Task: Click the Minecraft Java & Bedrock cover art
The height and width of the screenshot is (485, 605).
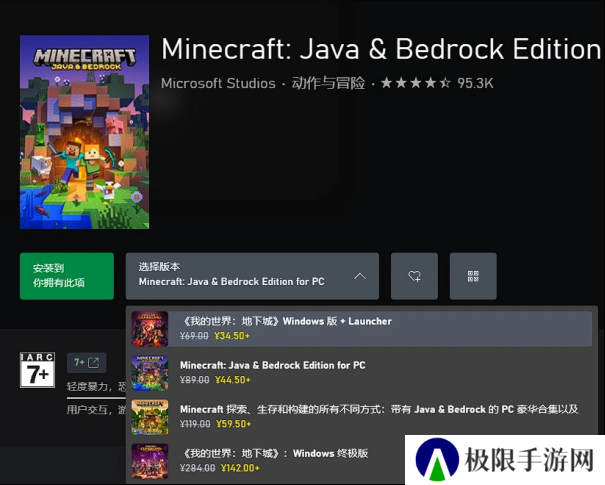Action: (x=84, y=132)
